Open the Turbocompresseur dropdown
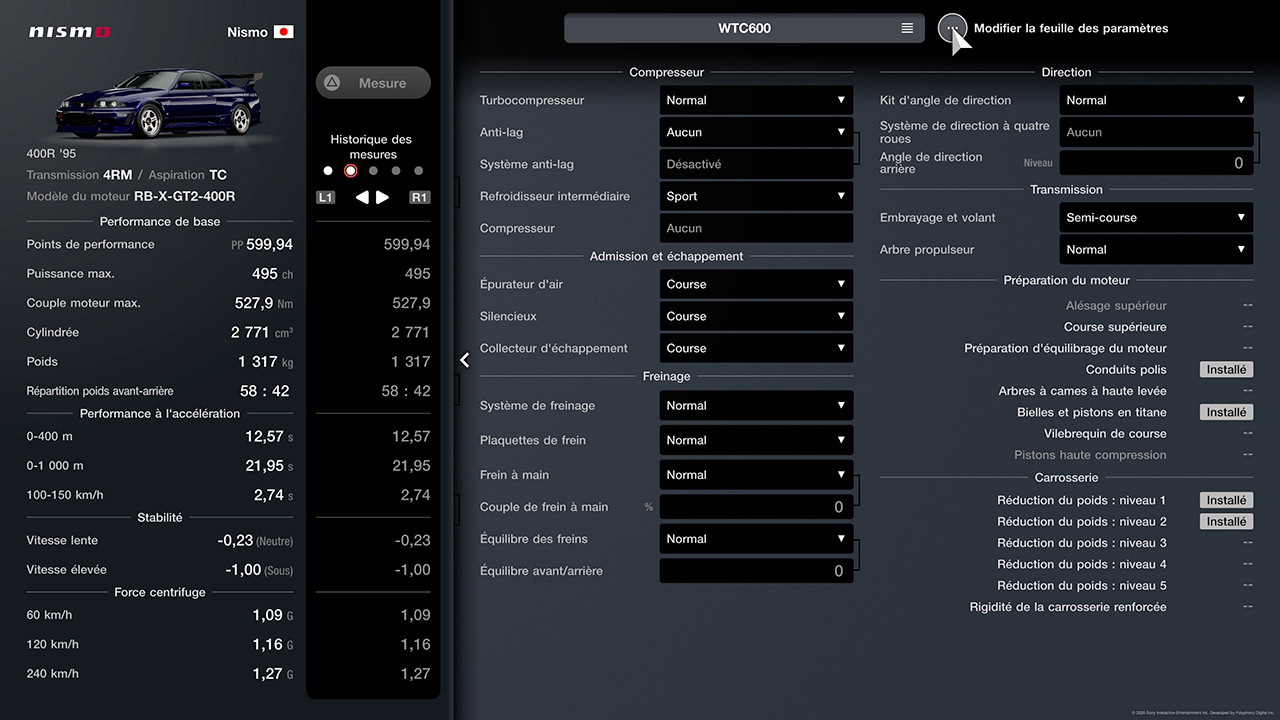 [756, 100]
